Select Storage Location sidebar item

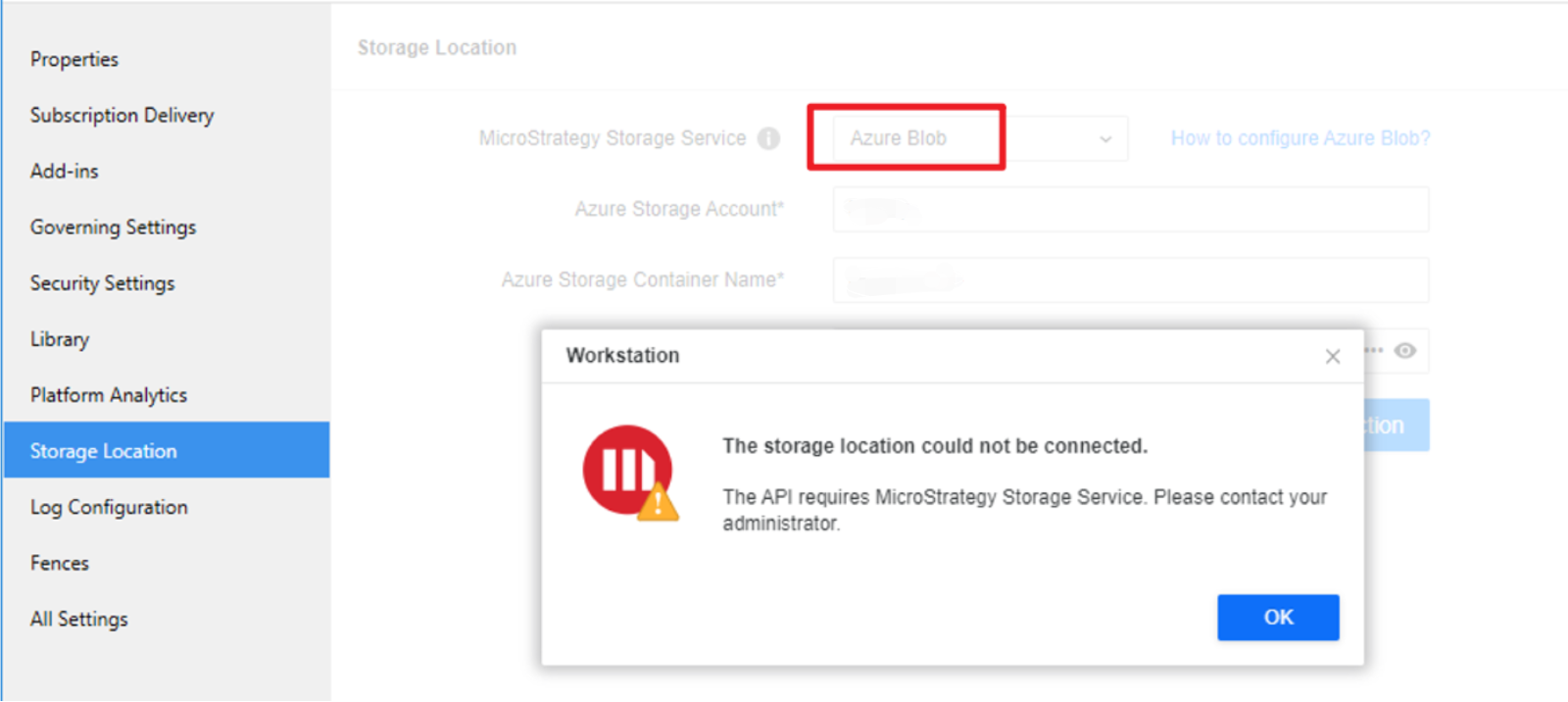pos(104,451)
